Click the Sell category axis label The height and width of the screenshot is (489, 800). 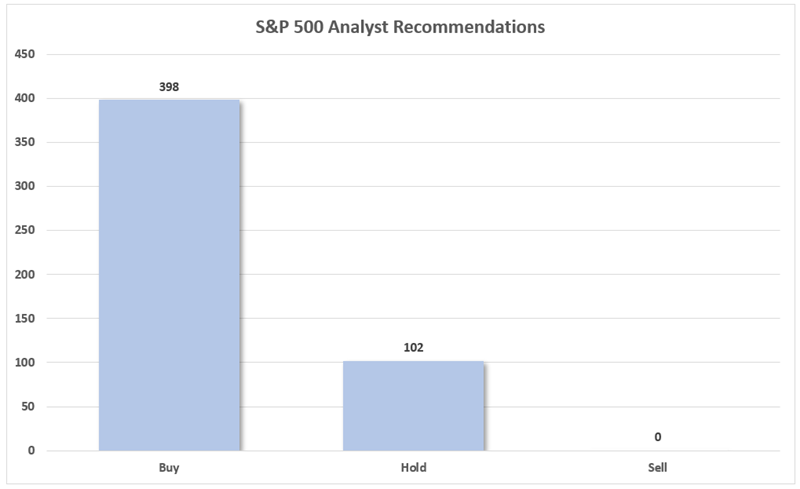coord(658,467)
